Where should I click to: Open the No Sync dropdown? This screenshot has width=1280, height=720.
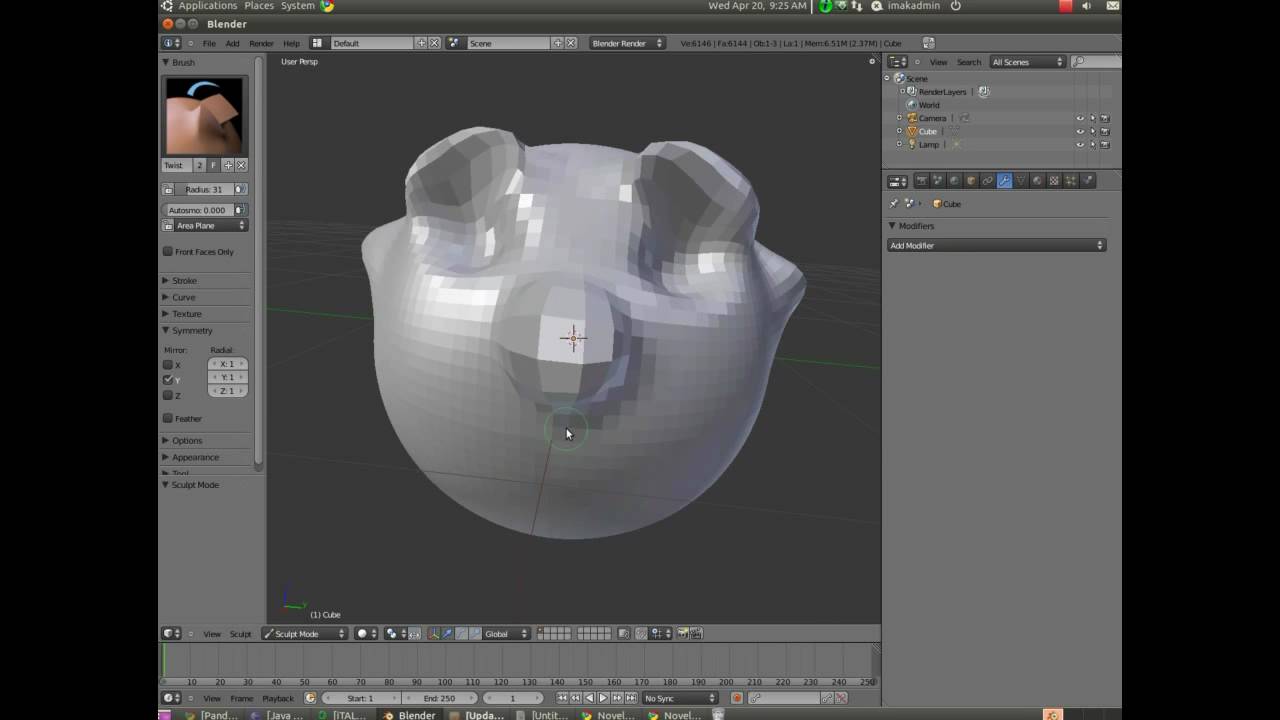pos(681,698)
